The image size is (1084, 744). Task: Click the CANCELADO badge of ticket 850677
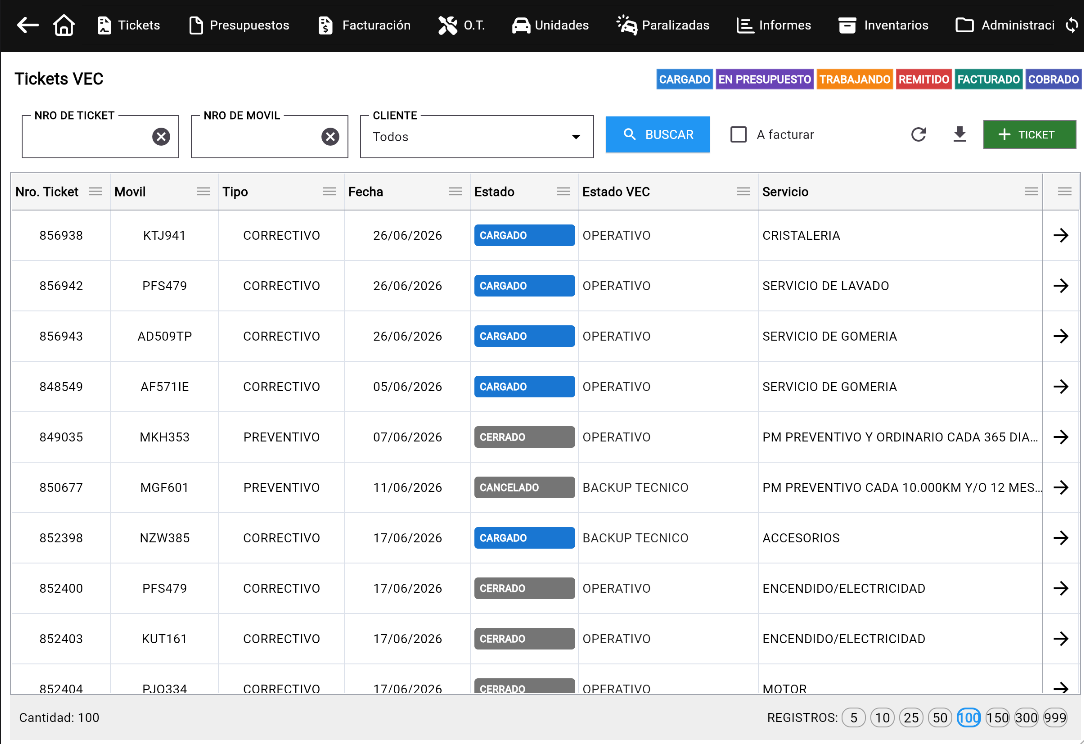(x=524, y=487)
